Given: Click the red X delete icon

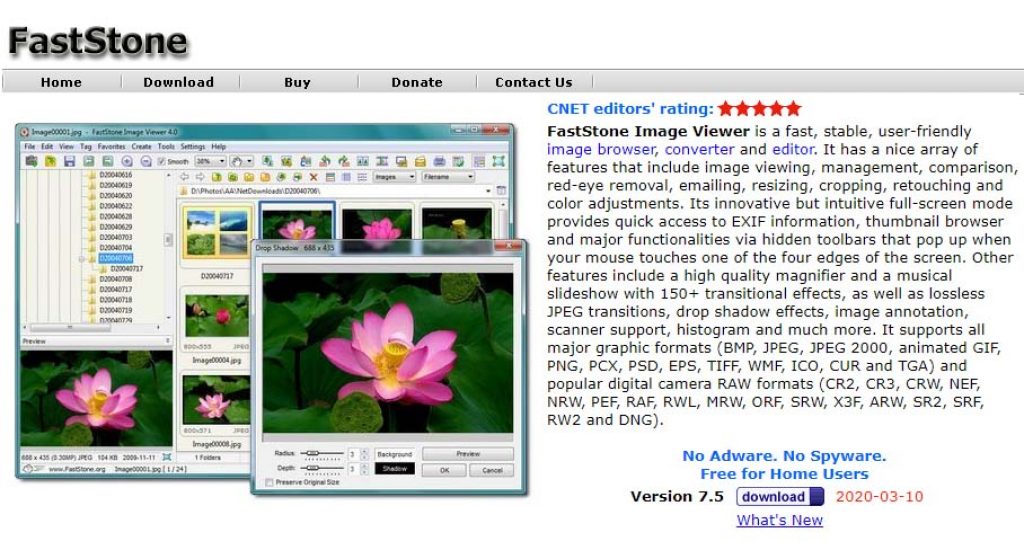Looking at the screenshot, I should pos(313,177).
